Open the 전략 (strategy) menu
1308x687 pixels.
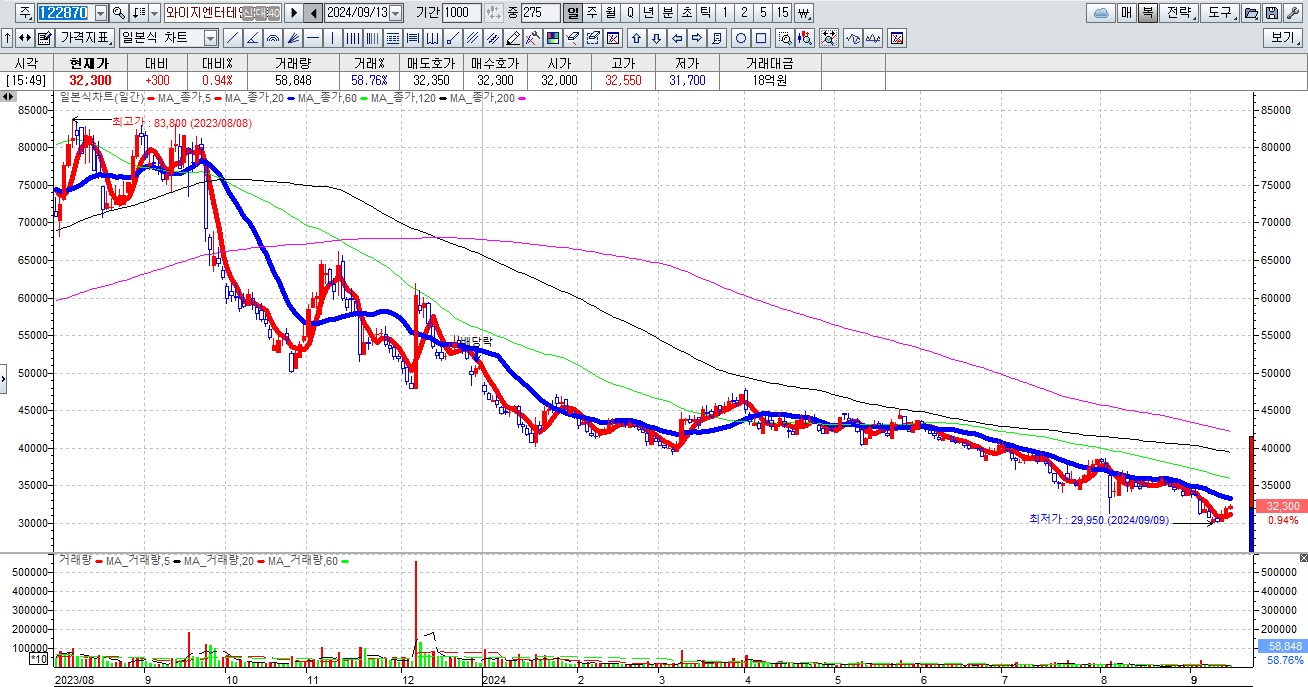click(x=1179, y=13)
